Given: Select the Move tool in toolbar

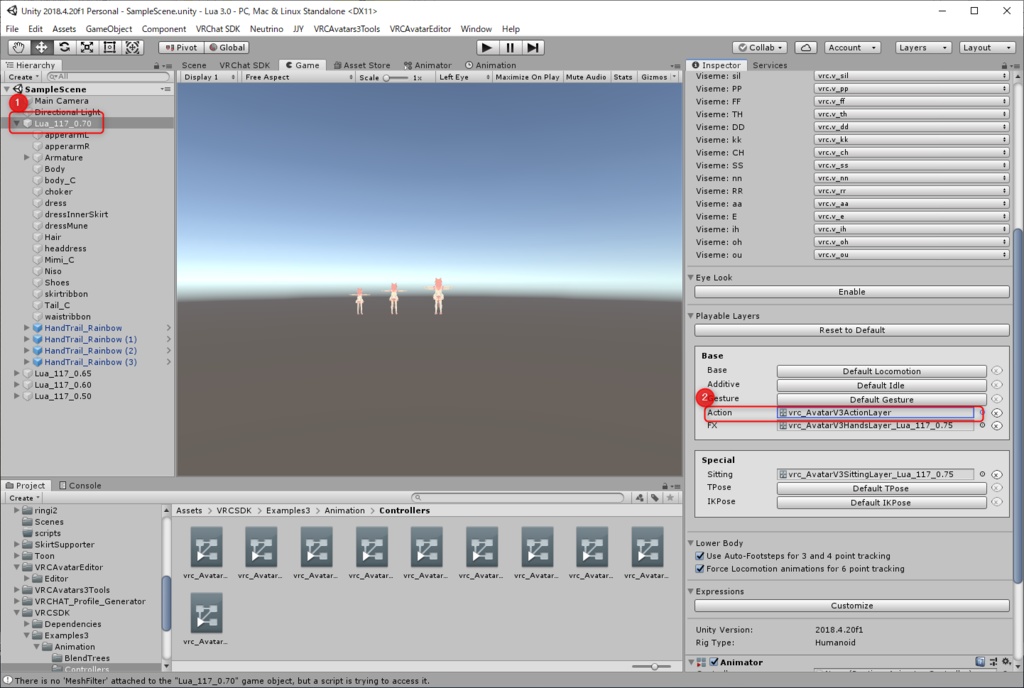Looking at the screenshot, I should click(41, 47).
